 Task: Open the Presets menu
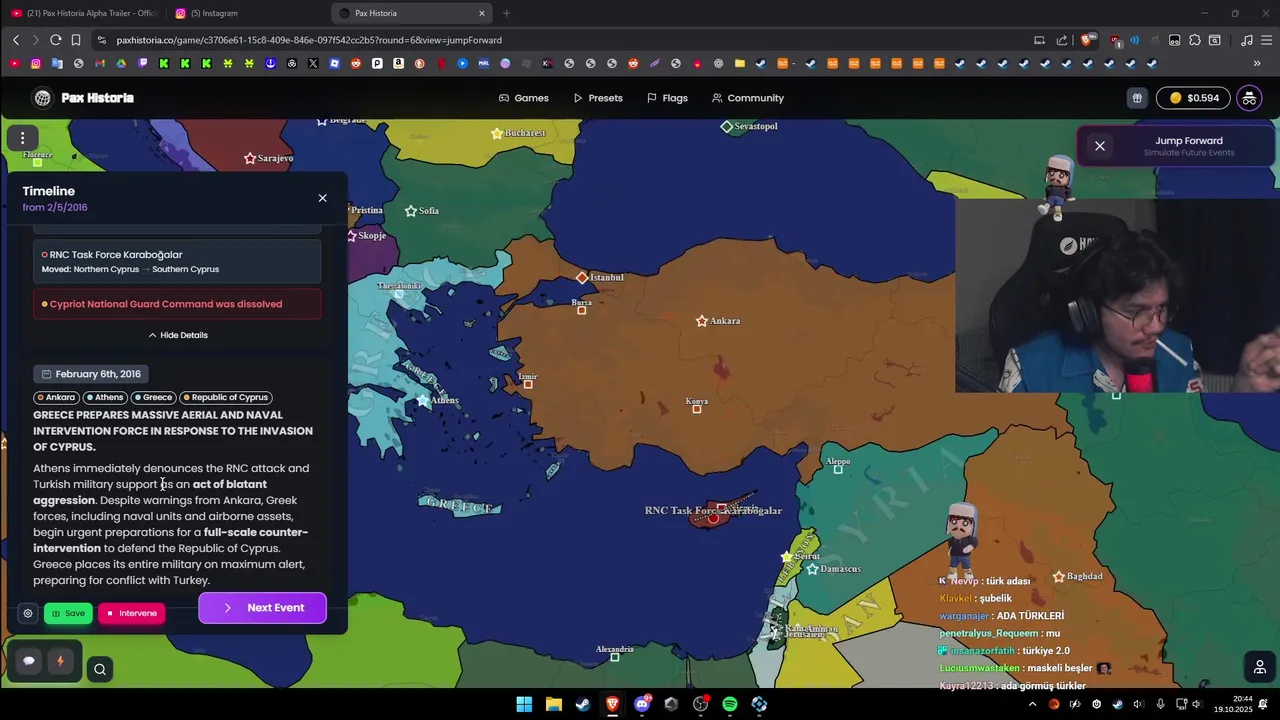click(598, 98)
